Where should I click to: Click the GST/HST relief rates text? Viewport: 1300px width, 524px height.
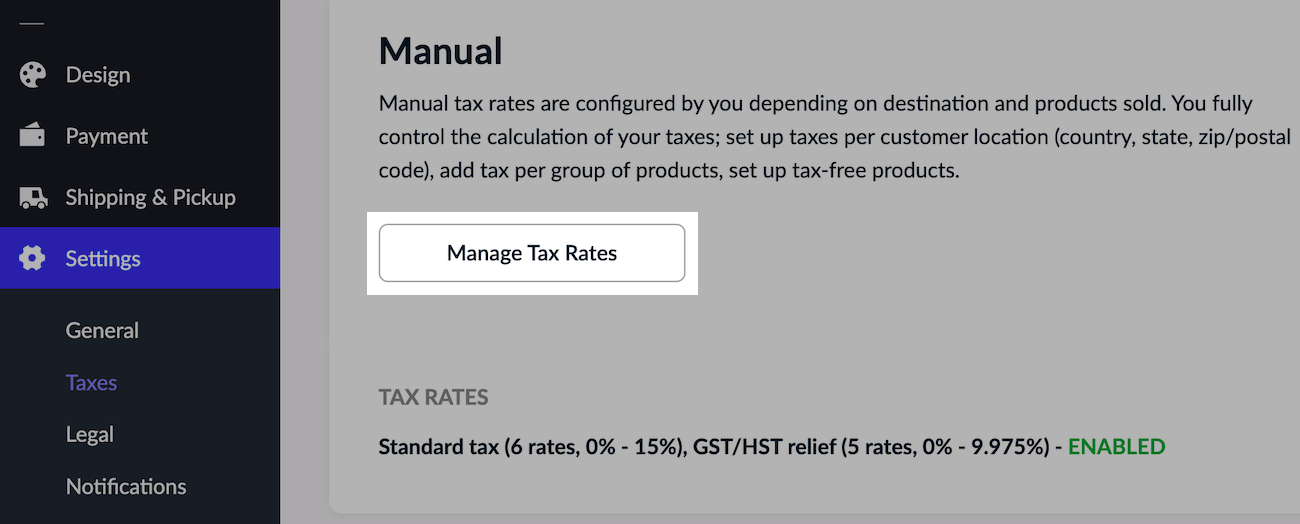pyautogui.click(x=870, y=447)
